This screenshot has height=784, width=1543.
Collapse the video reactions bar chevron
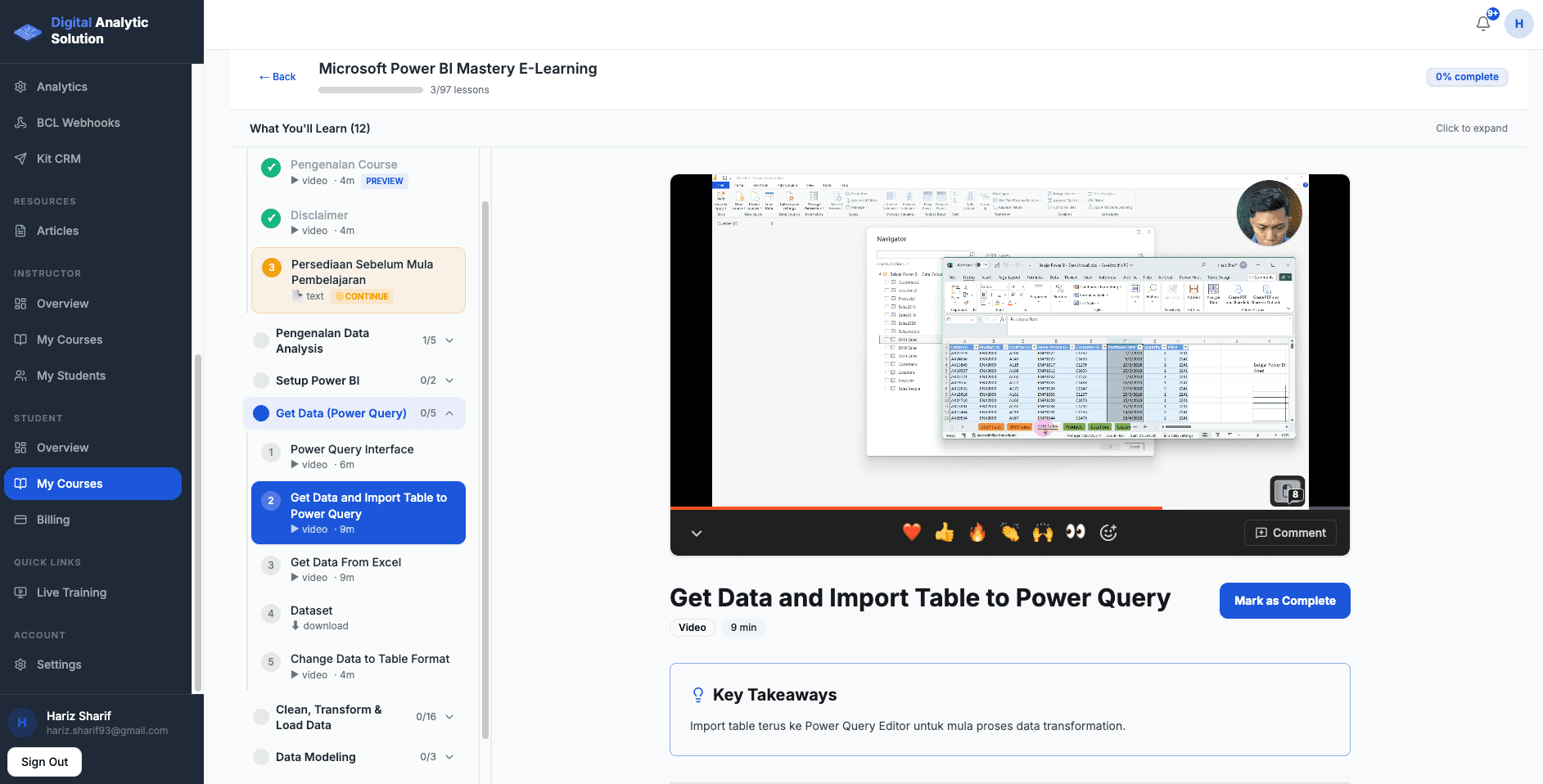click(697, 533)
